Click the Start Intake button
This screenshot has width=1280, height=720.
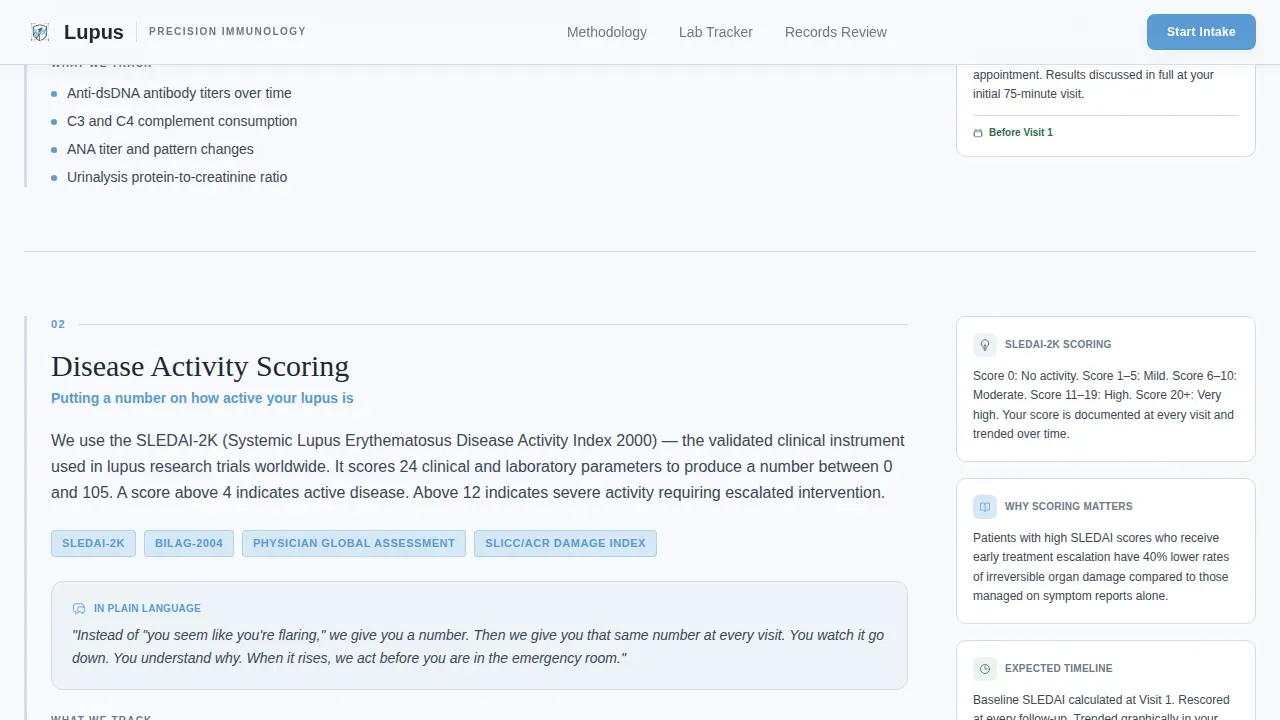pyautogui.click(x=1201, y=32)
